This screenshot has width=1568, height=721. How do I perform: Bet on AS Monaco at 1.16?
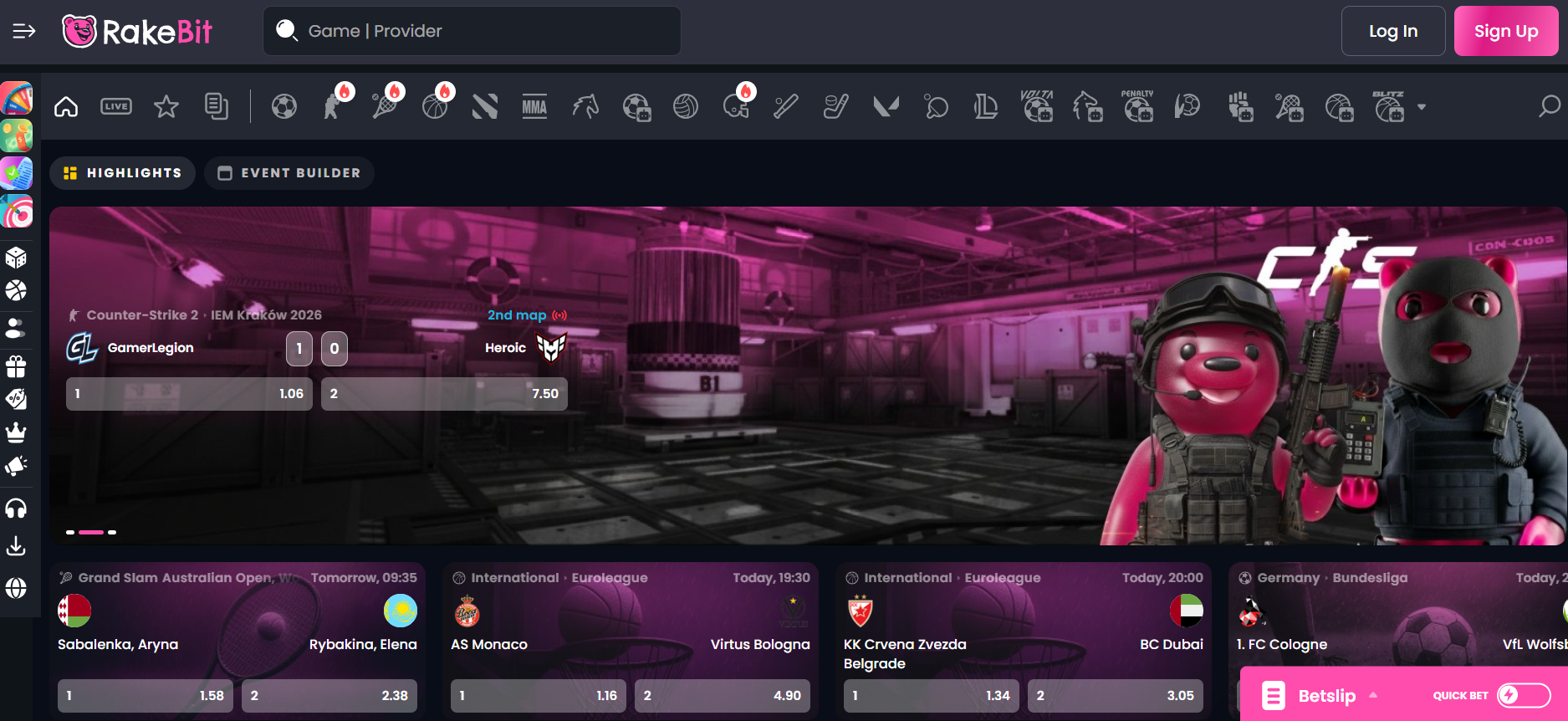click(x=539, y=696)
